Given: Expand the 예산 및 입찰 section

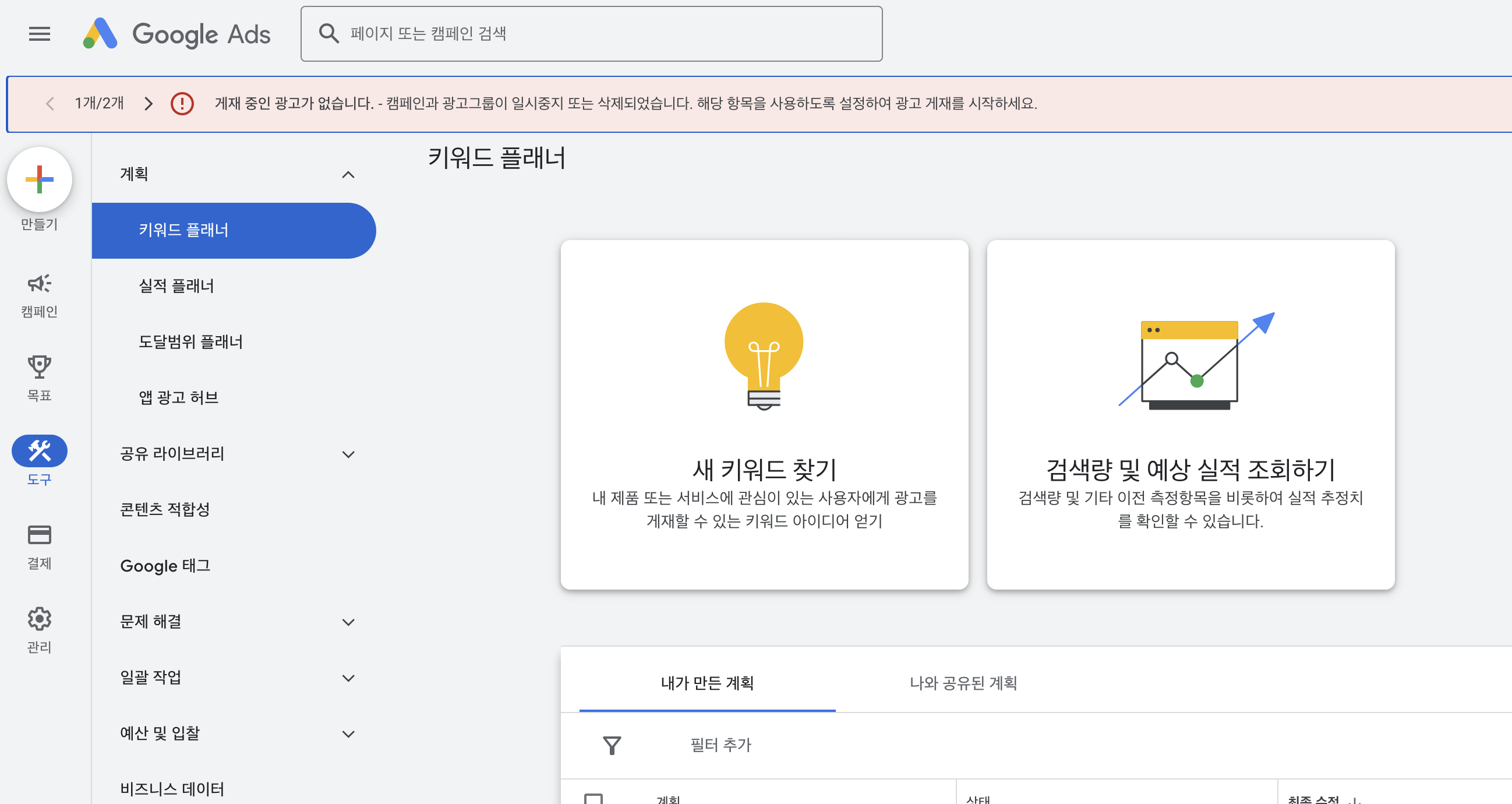Looking at the screenshot, I should click(x=348, y=734).
